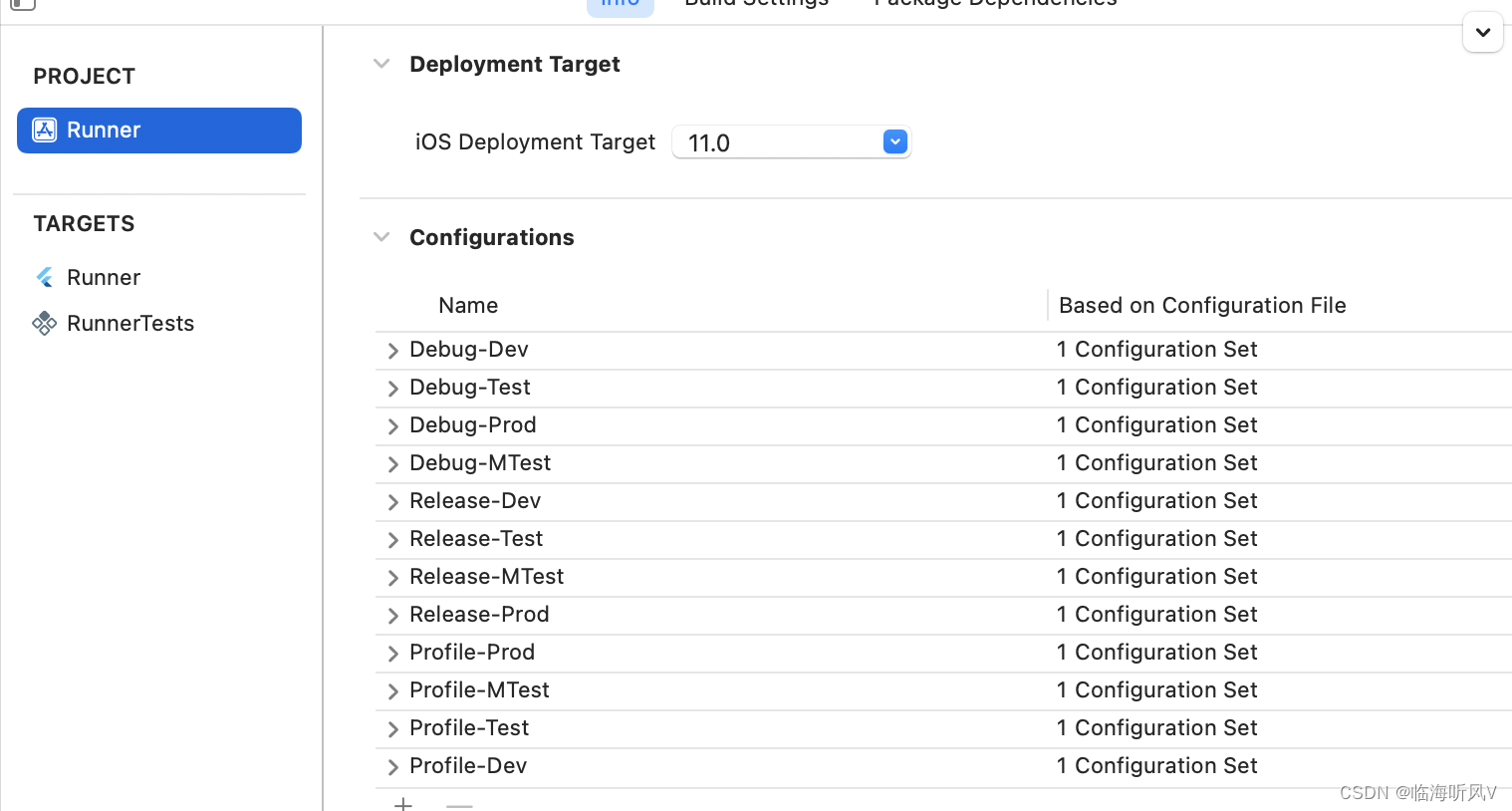Expand the Release-MTest configuration
Screen dimensions: 1512x811
pos(392,578)
